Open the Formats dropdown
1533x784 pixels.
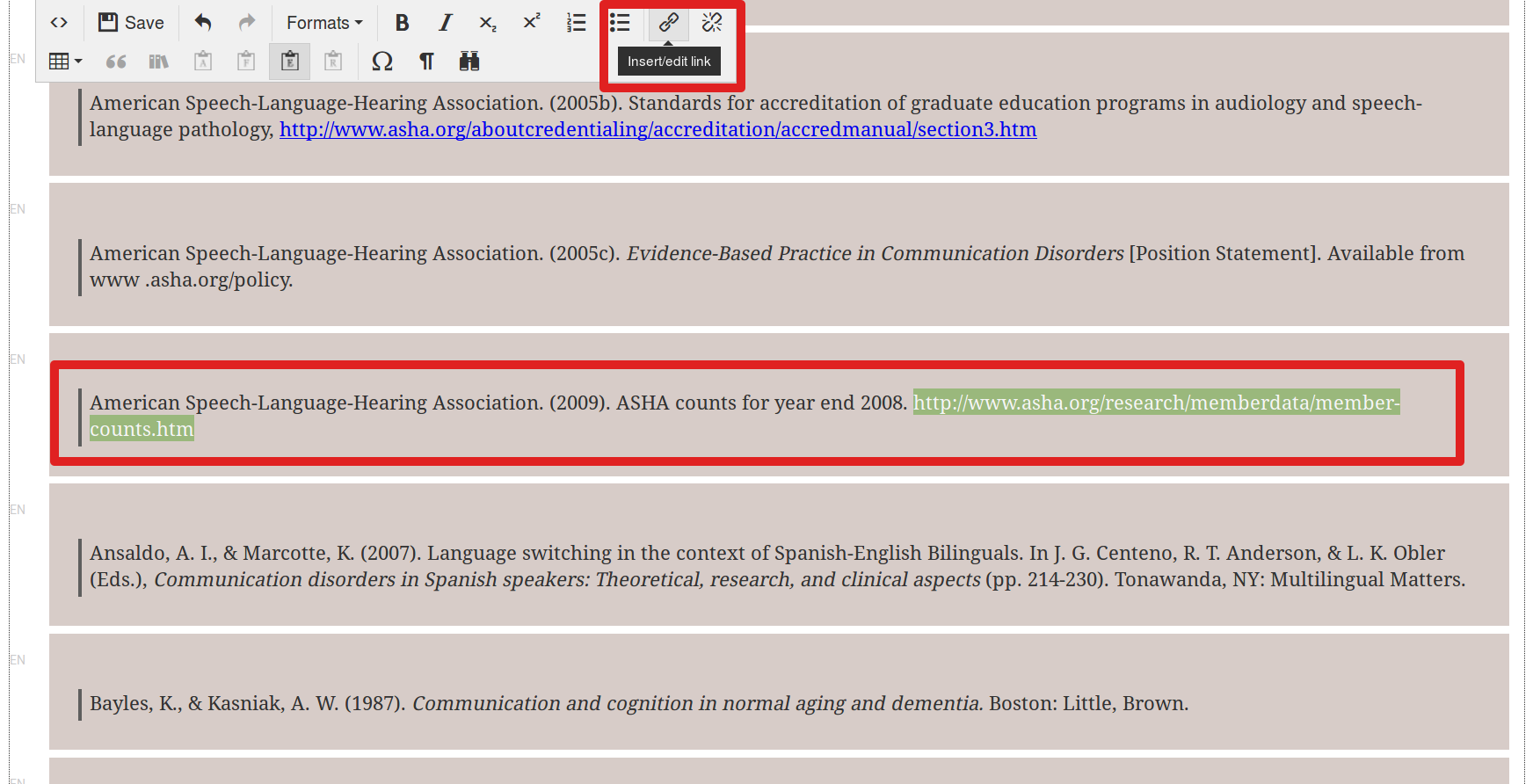coord(323,23)
